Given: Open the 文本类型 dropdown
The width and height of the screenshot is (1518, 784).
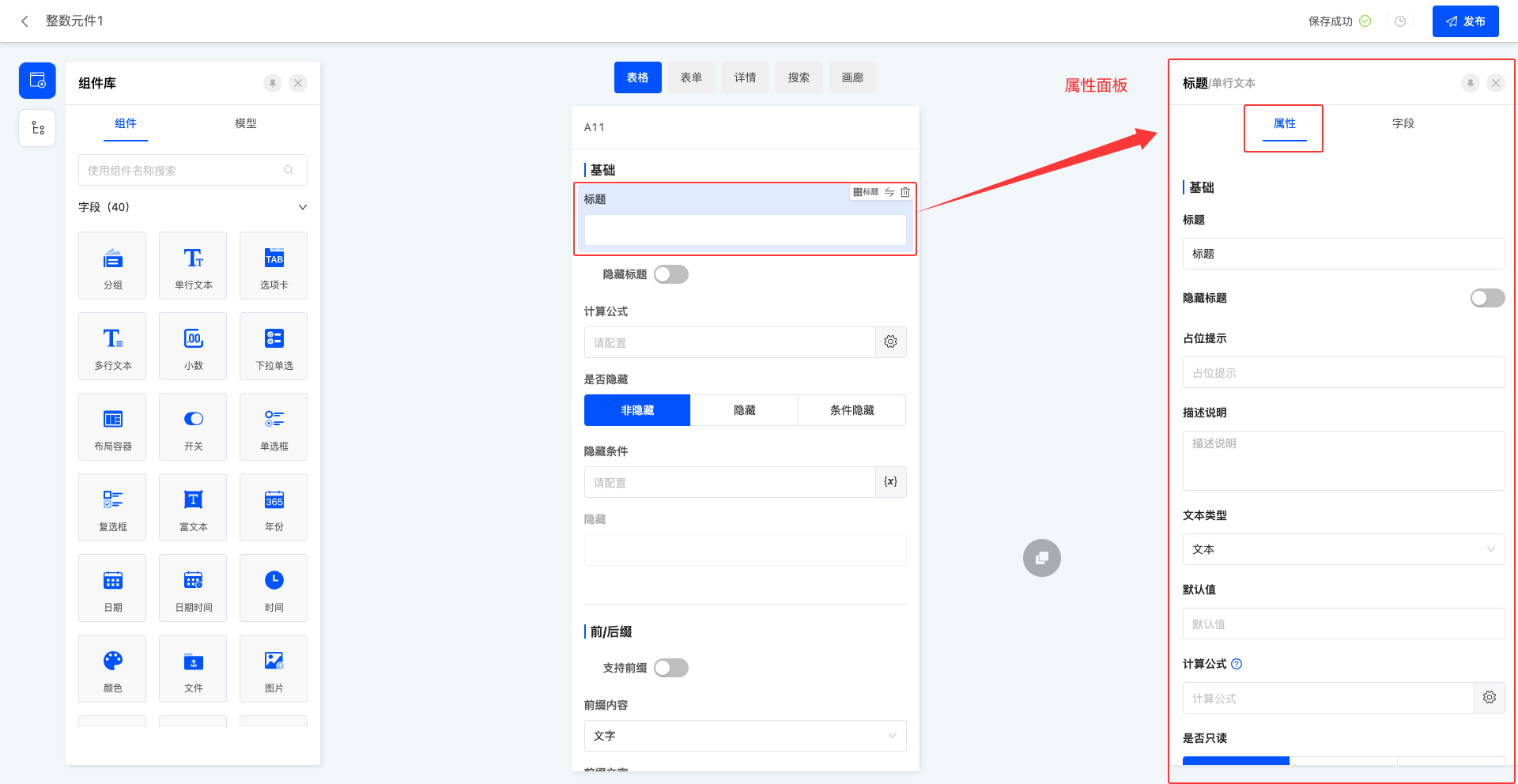Looking at the screenshot, I should tap(1342, 549).
